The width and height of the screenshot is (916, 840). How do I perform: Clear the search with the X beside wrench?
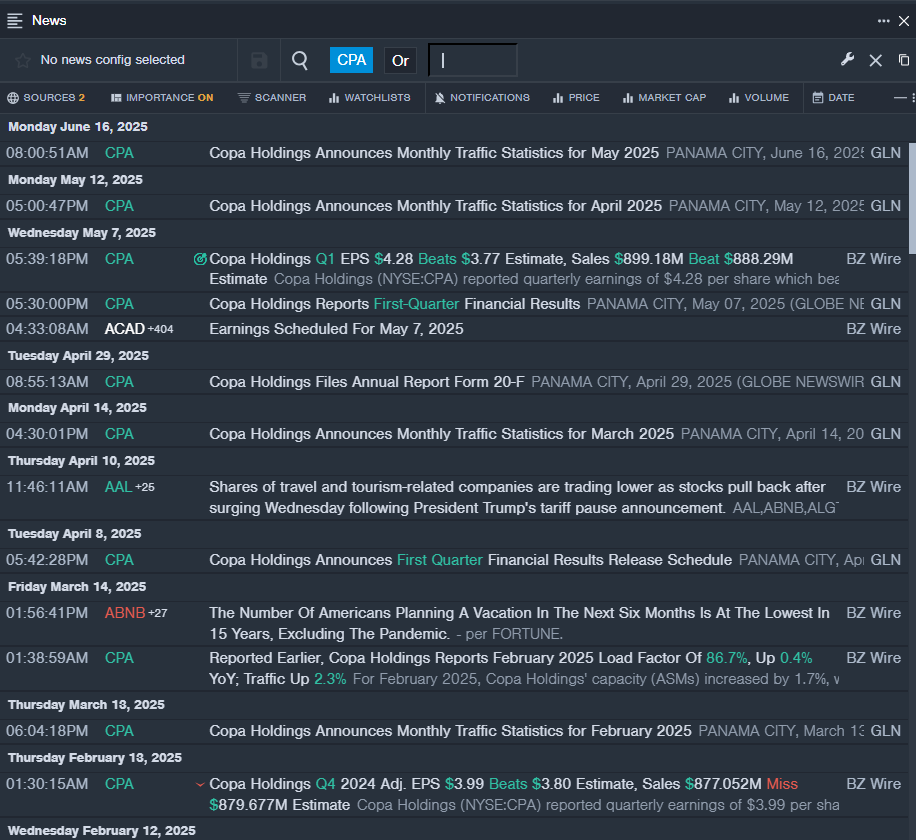[x=875, y=60]
